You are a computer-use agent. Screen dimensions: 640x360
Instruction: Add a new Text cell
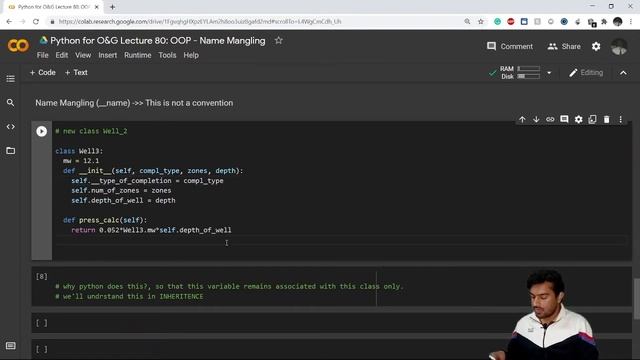click(76, 73)
